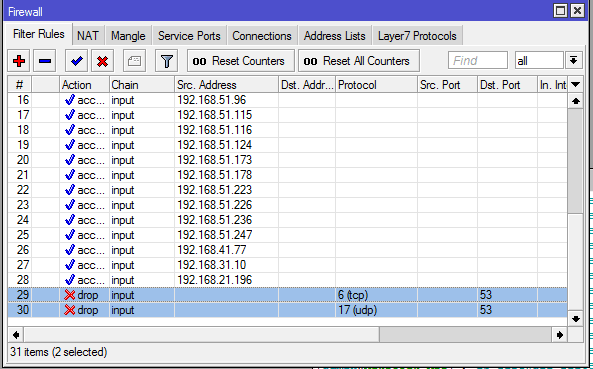Maximize the Firewall window
The width and height of the screenshot is (593, 369).
pos(560,11)
